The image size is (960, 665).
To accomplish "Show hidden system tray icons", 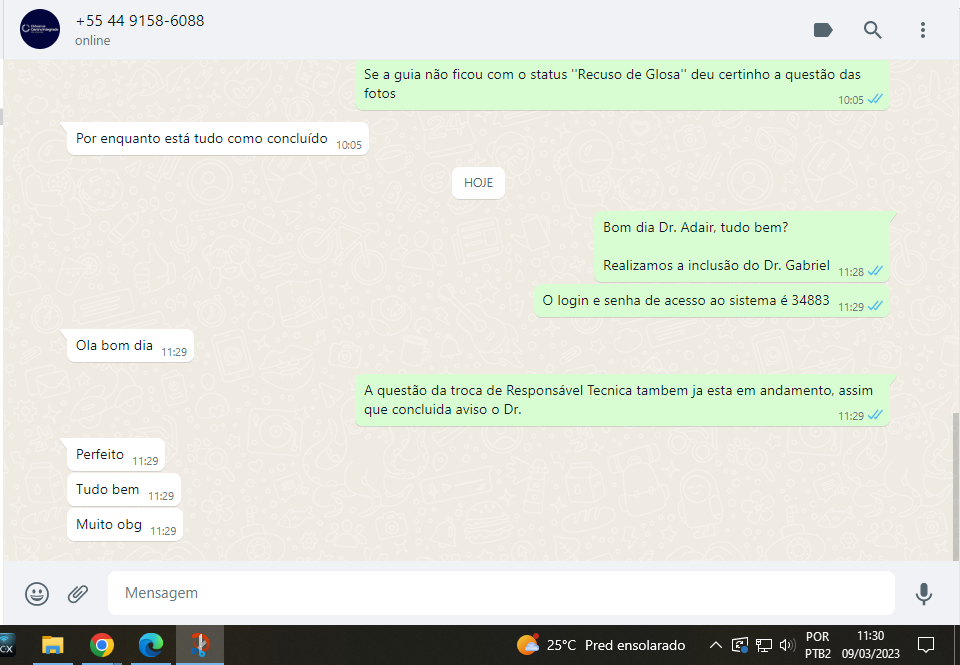I will 715,645.
